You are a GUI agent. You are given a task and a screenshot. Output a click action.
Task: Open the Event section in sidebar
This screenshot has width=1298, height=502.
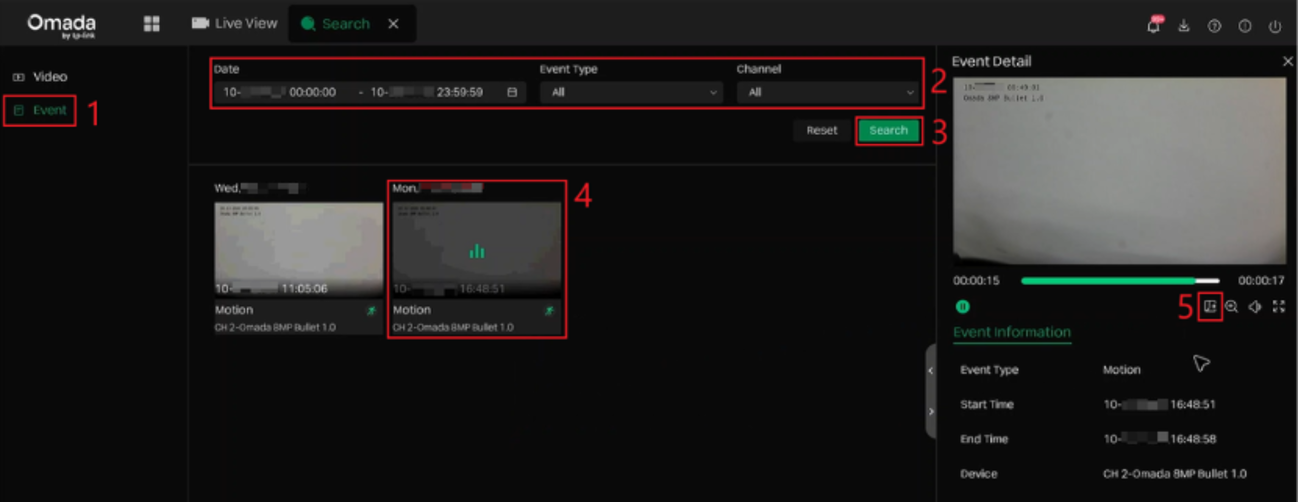tap(40, 110)
